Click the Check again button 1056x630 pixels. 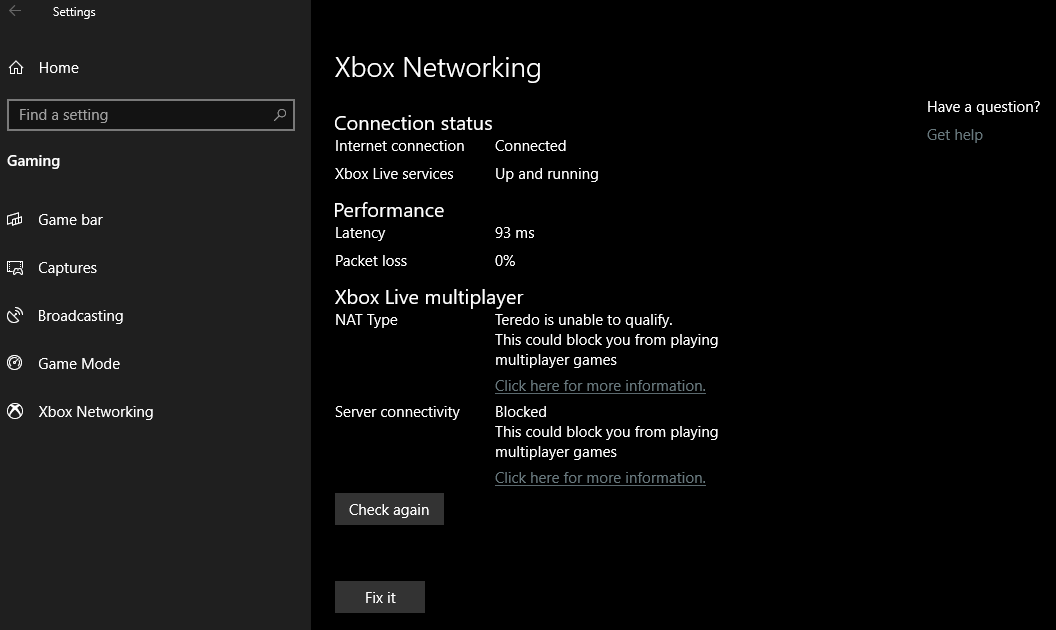pos(389,509)
